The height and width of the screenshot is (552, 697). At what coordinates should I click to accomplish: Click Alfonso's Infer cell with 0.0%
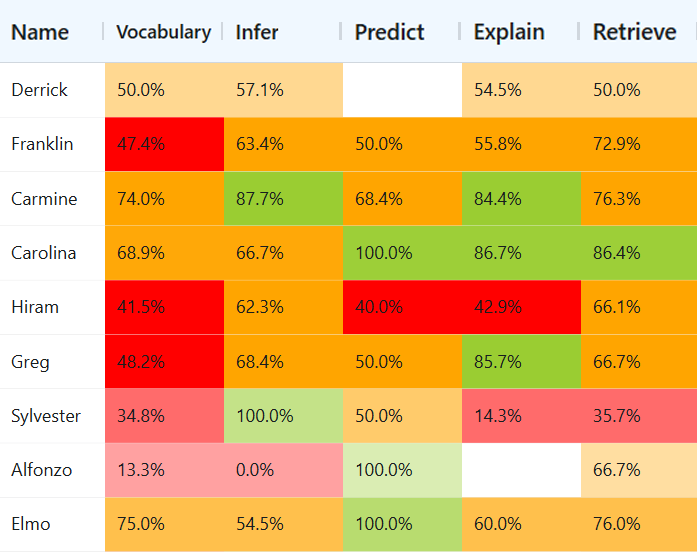283,470
